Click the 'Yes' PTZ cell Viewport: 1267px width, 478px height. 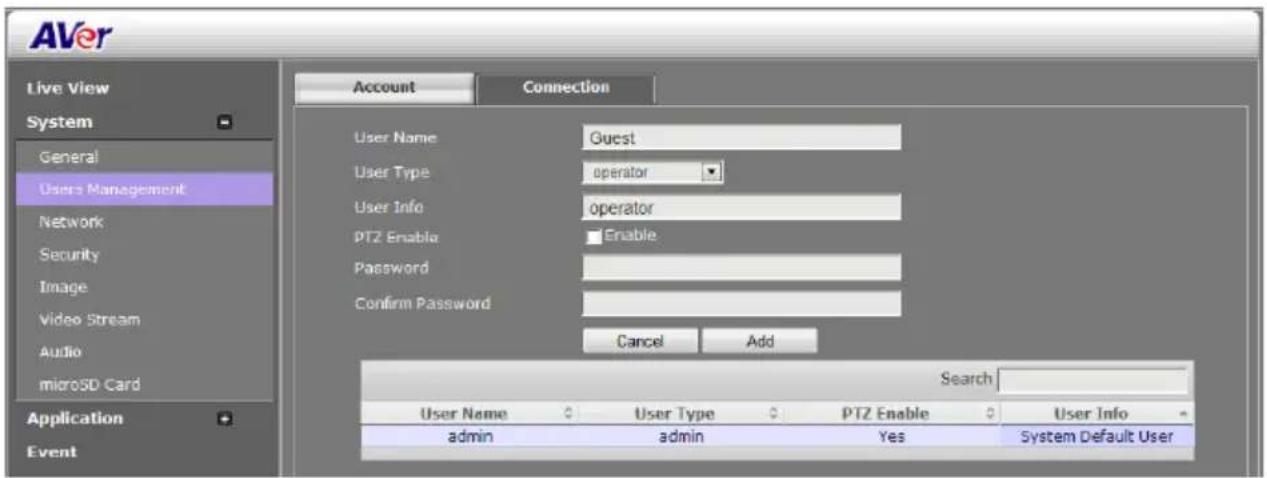coord(891,436)
